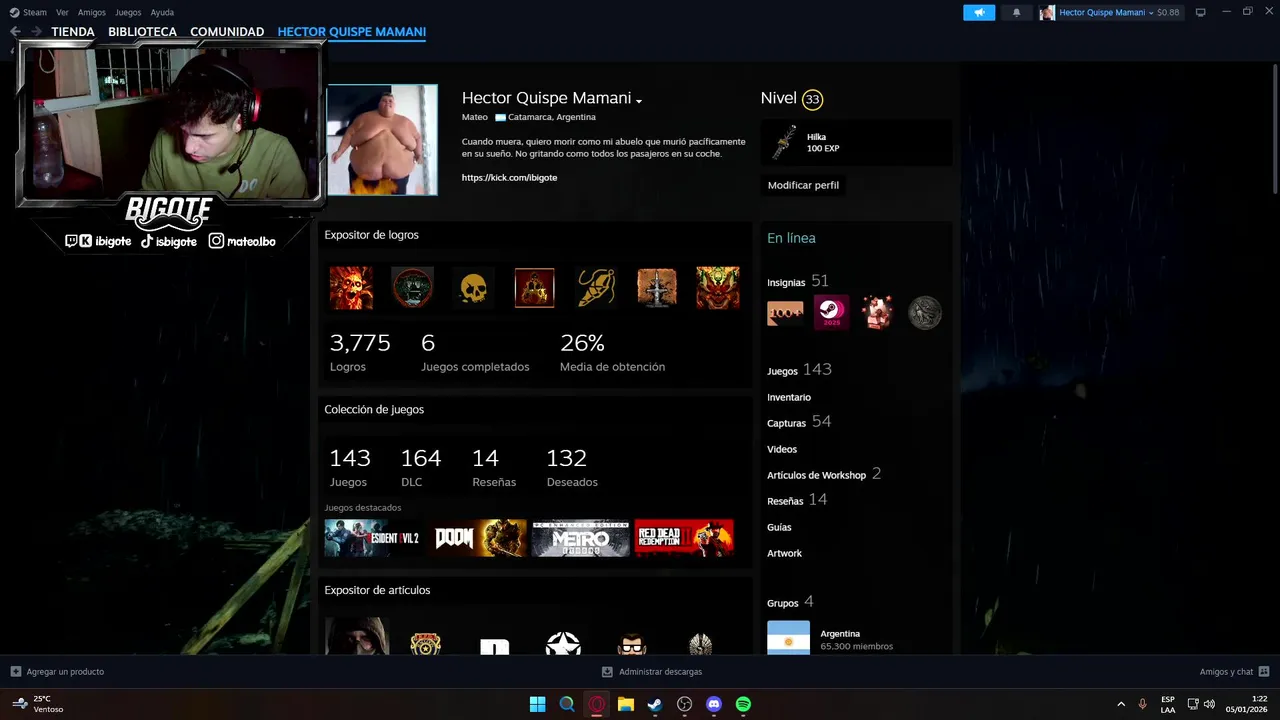
Task: Click the orange demon face achievement icon
Action: [x=718, y=288]
